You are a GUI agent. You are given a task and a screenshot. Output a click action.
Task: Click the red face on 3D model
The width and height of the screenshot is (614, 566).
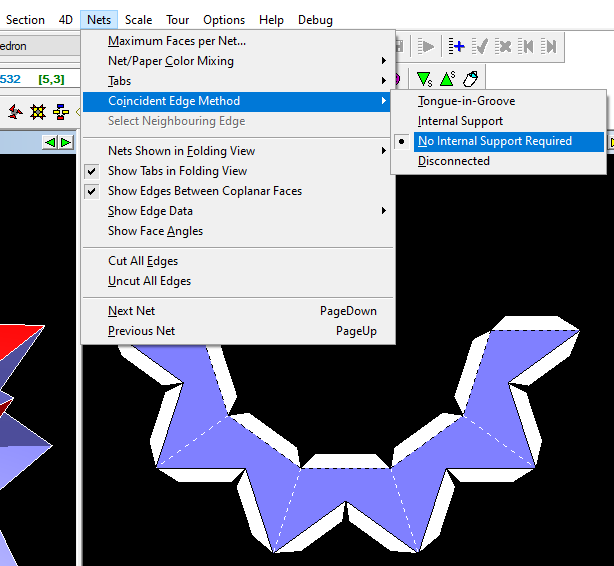coord(16,337)
